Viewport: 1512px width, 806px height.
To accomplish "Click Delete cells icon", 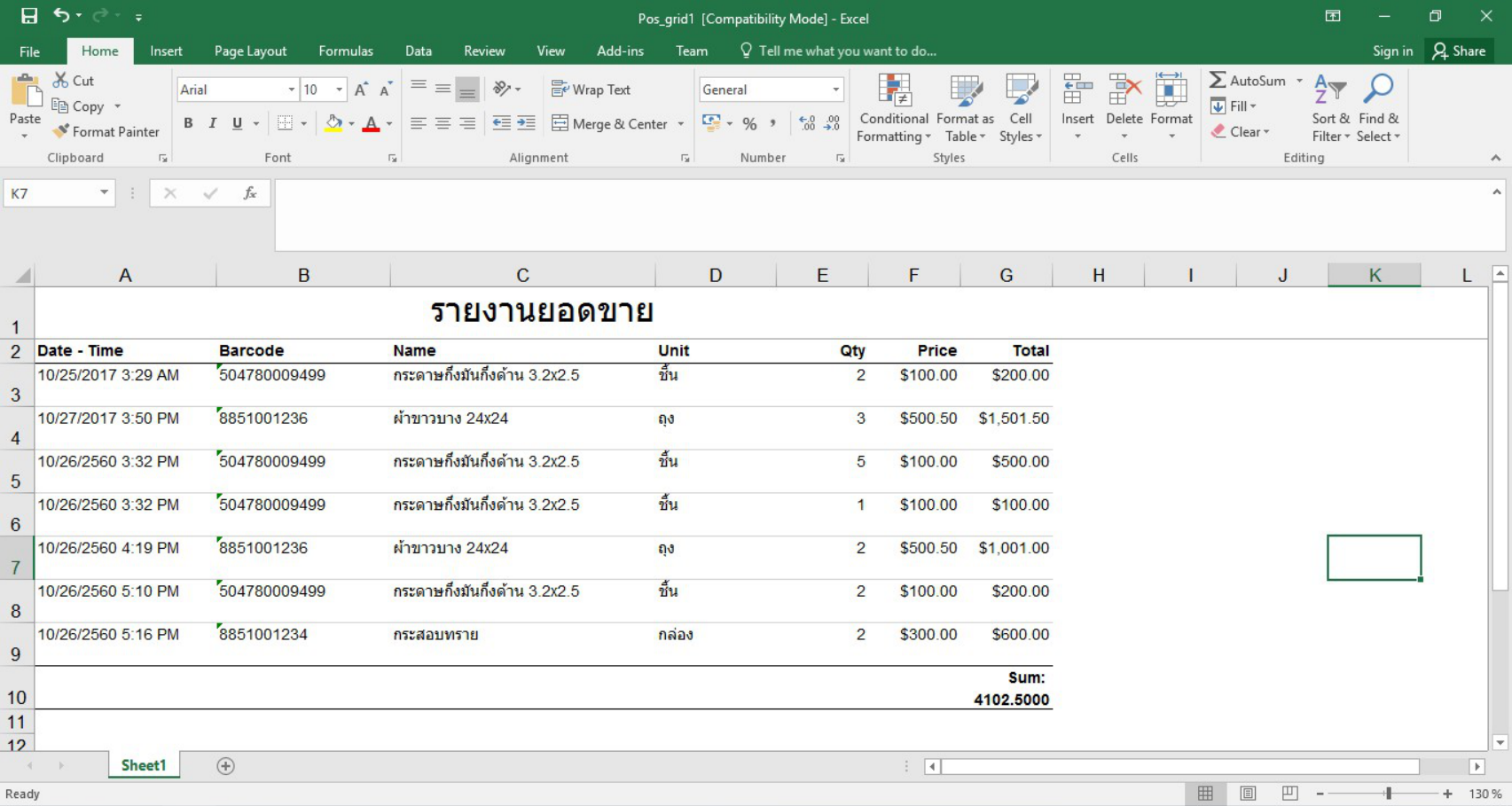I will 1124,89.
